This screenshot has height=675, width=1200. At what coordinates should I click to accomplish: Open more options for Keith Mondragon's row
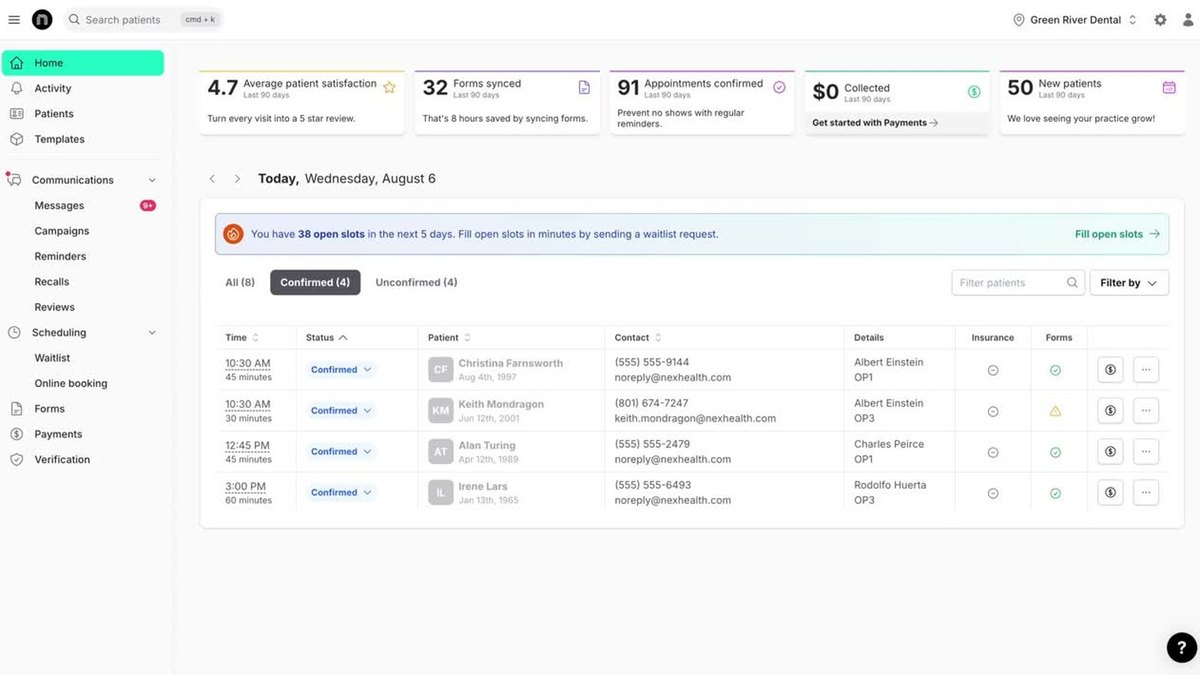pos(1146,411)
